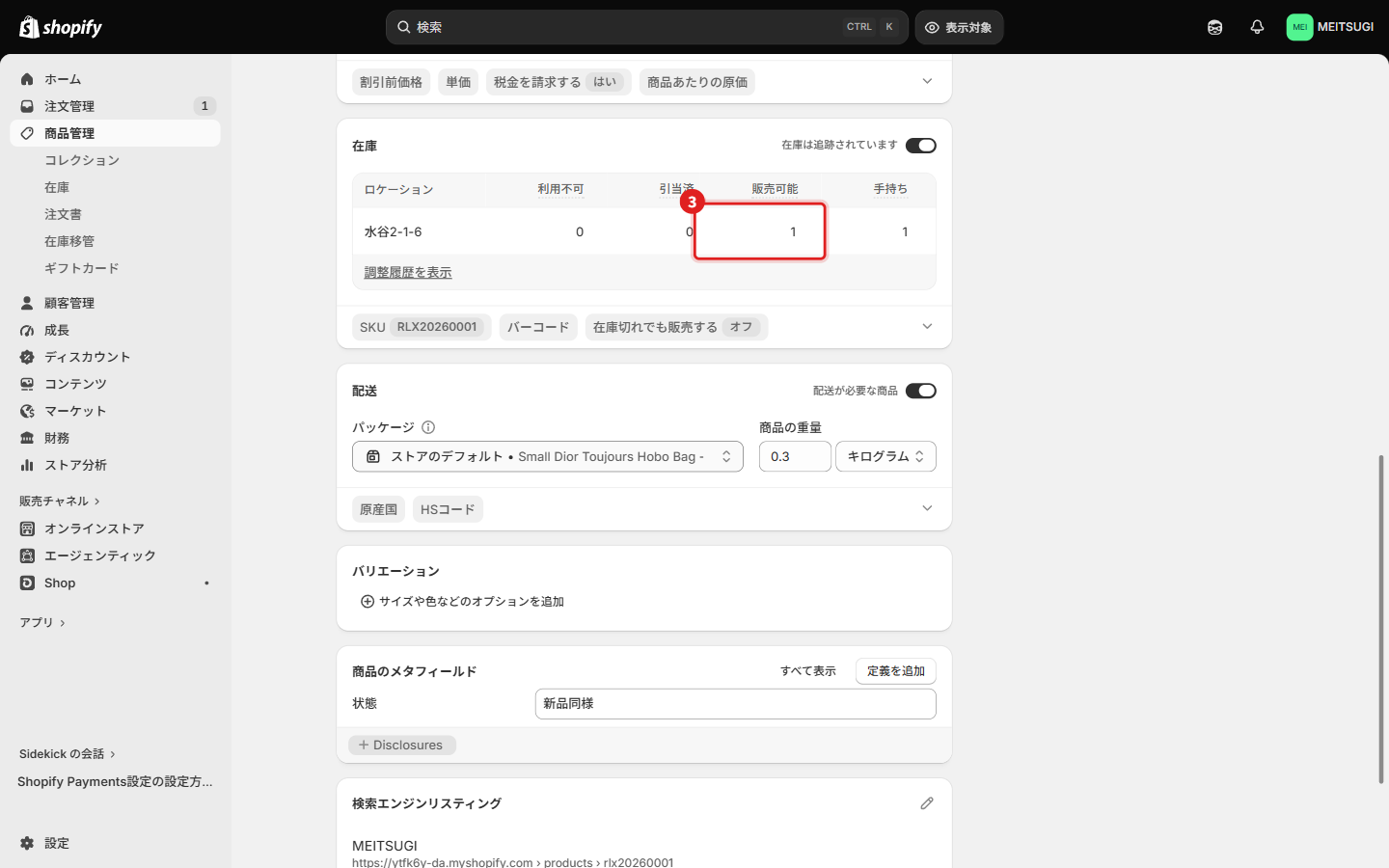Image resolution: width=1389 pixels, height=868 pixels.
Task: Click the 商品の重量 weight input
Action: [x=795, y=456]
